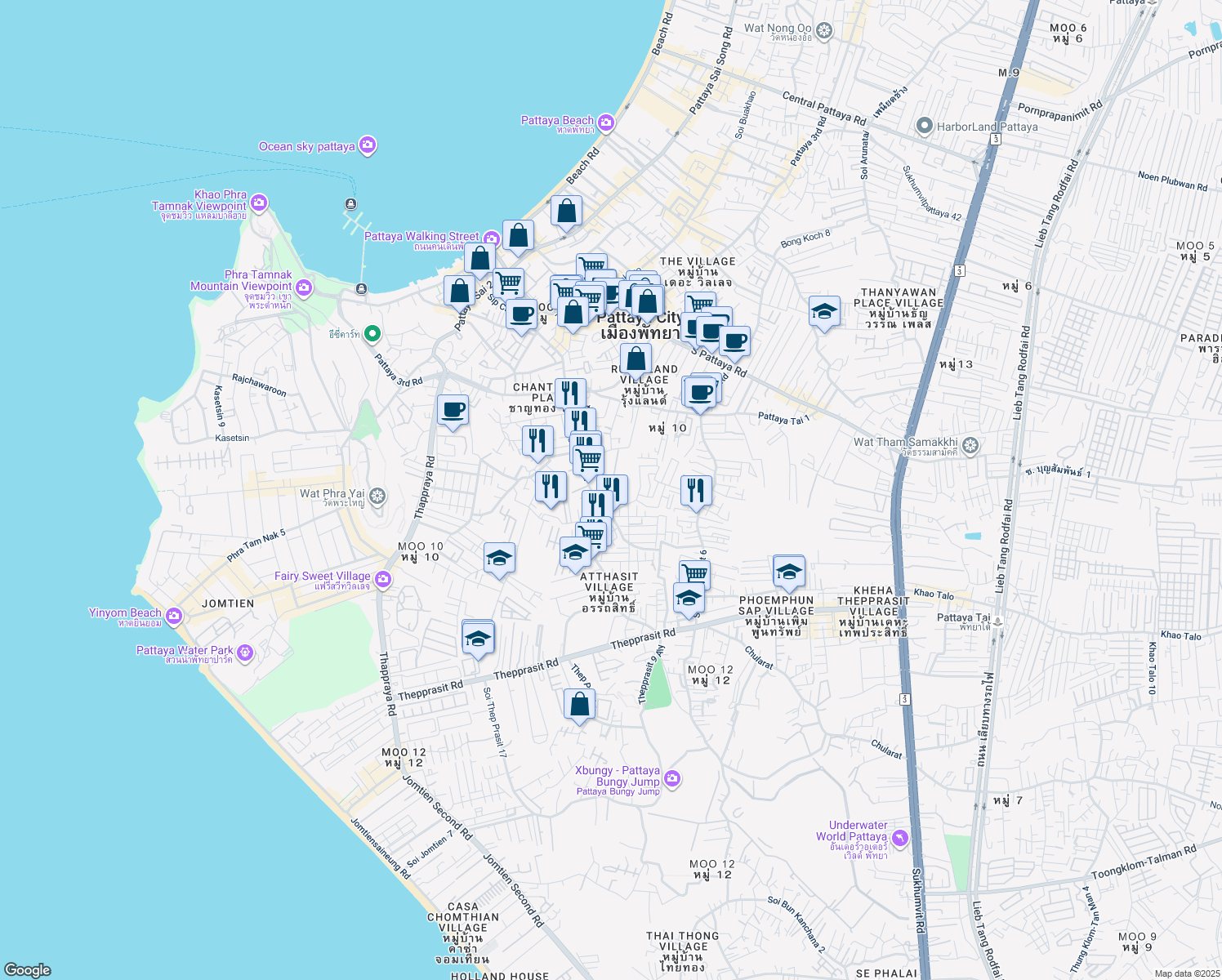Open Khao Phra Tamnak Viewpoint marker icon

(x=259, y=203)
